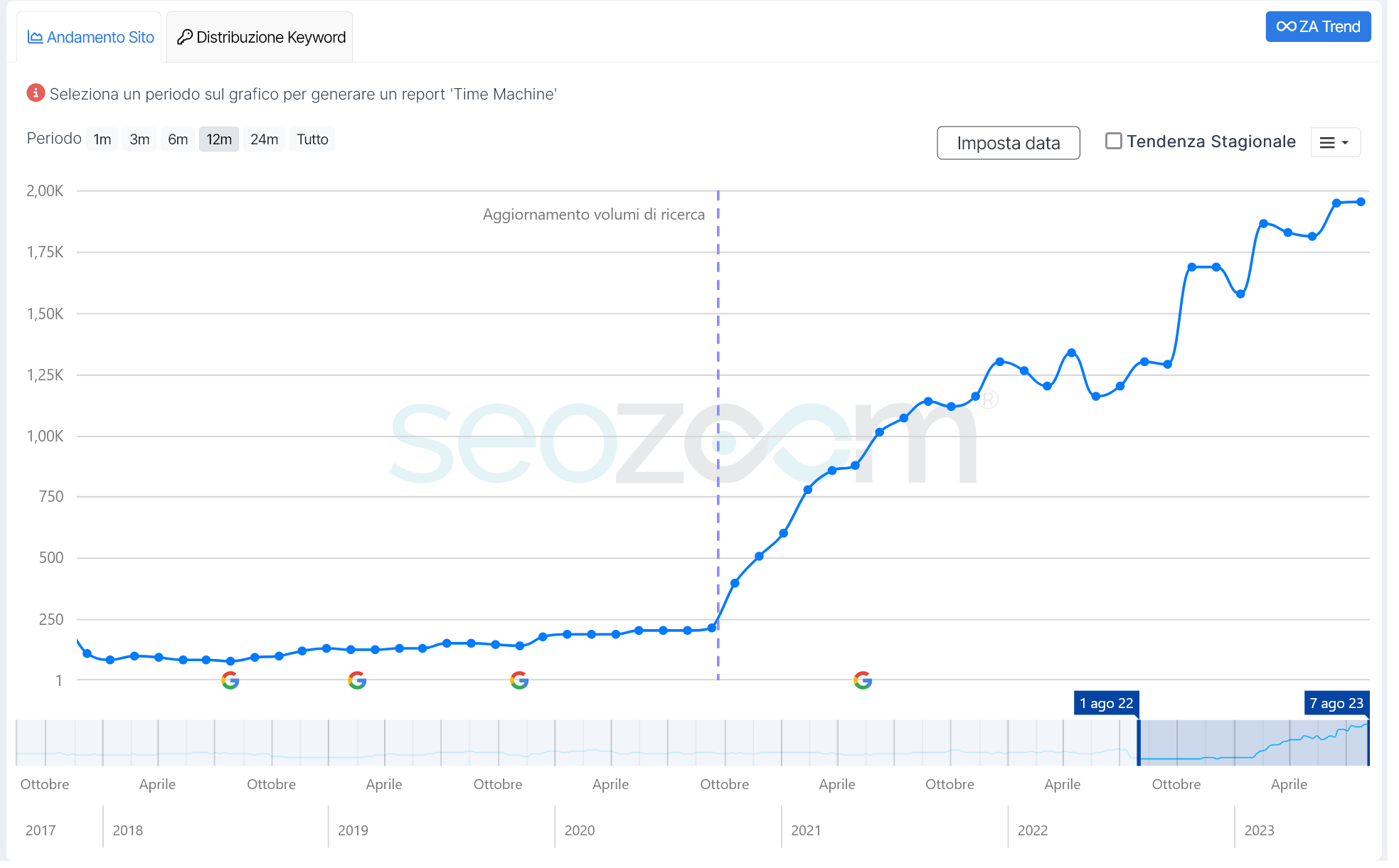This screenshot has height=868, width=1399.
Task: Select the 3m period
Action: click(x=139, y=139)
